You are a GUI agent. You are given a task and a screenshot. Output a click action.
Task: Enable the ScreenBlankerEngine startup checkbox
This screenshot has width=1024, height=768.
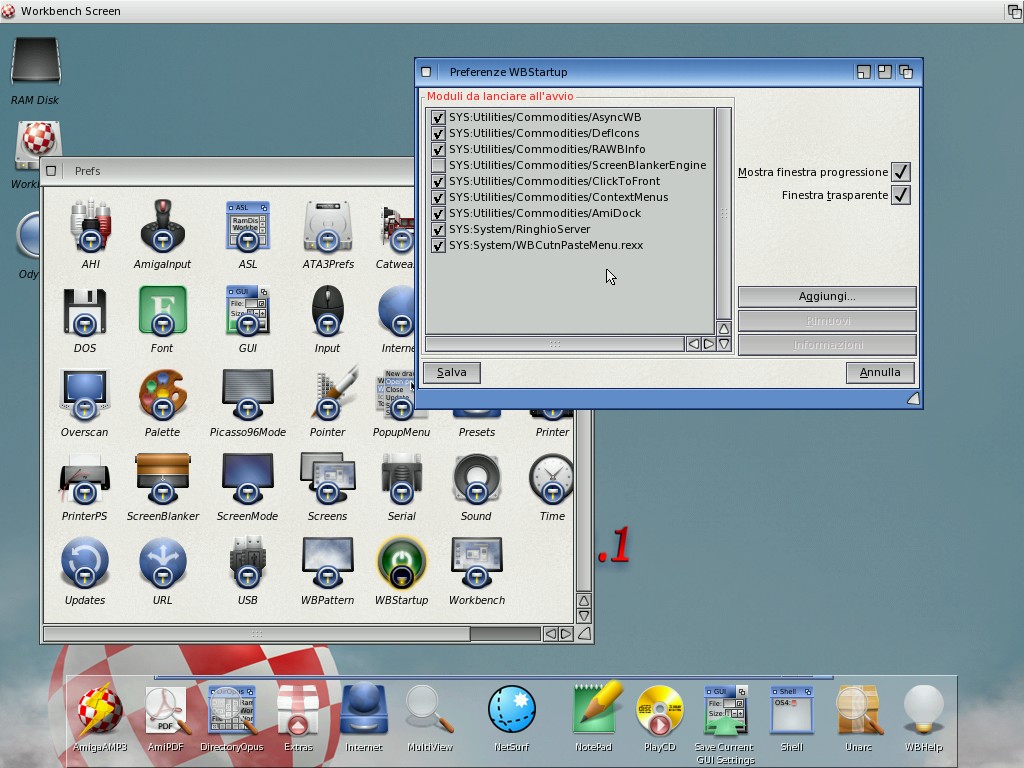coord(438,165)
